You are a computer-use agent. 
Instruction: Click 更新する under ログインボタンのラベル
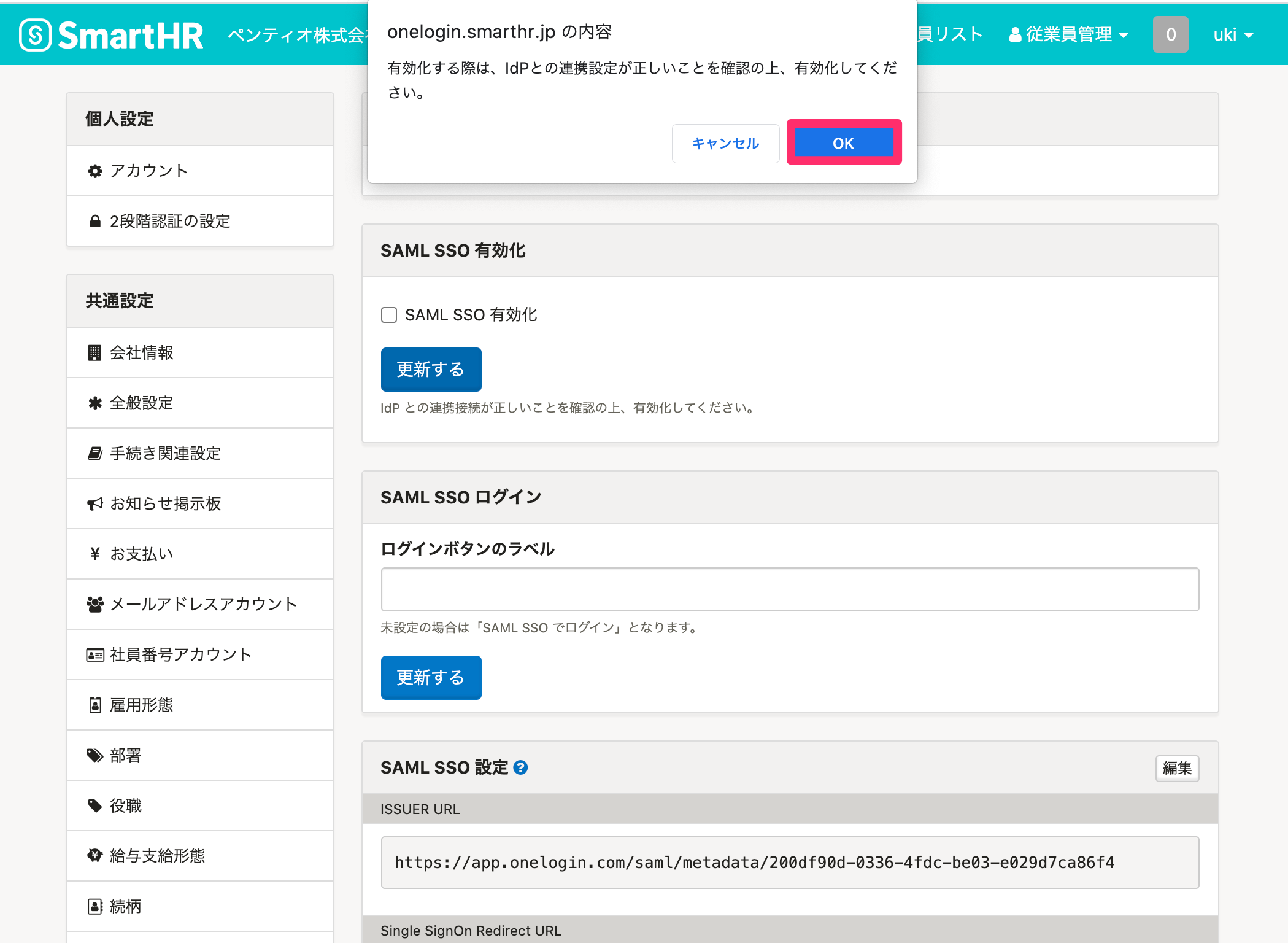coord(431,677)
